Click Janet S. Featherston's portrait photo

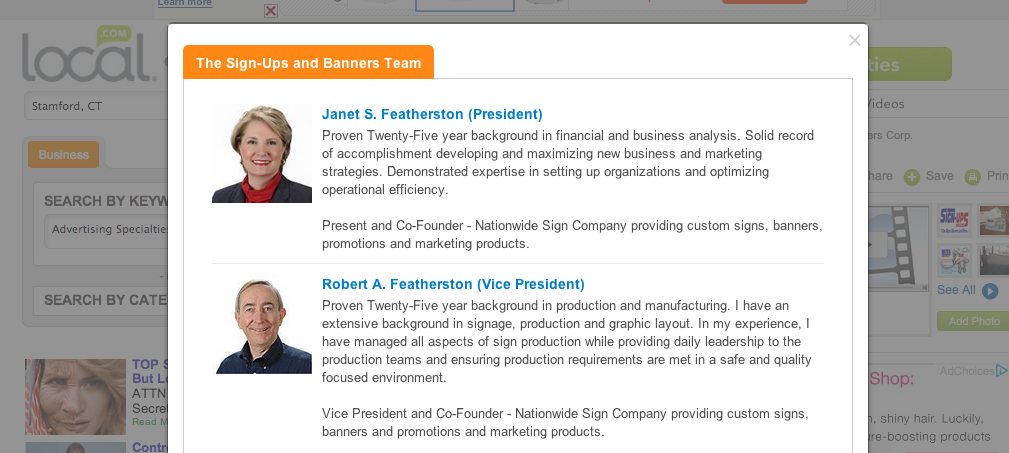pyautogui.click(x=262, y=154)
